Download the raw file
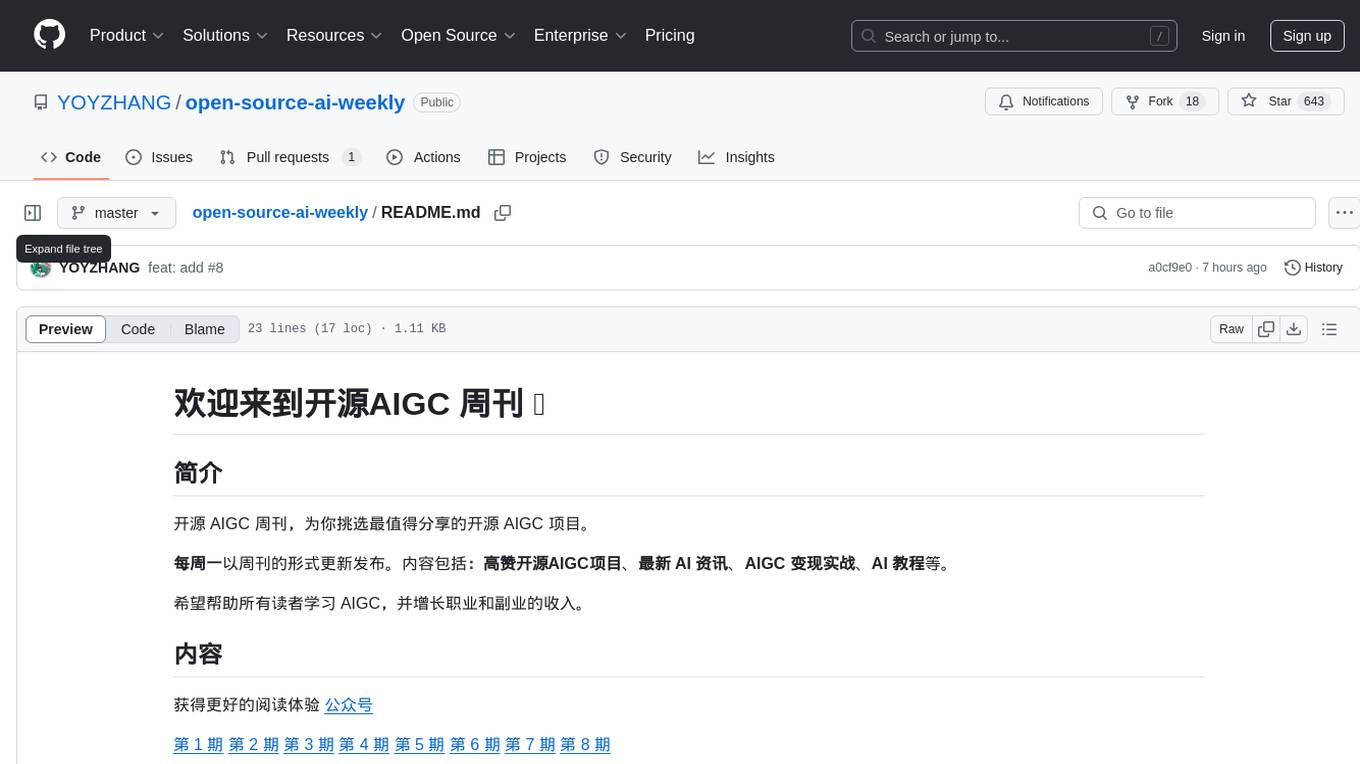Image resolution: width=1360 pixels, height=764 pixels. (1294, 329)
